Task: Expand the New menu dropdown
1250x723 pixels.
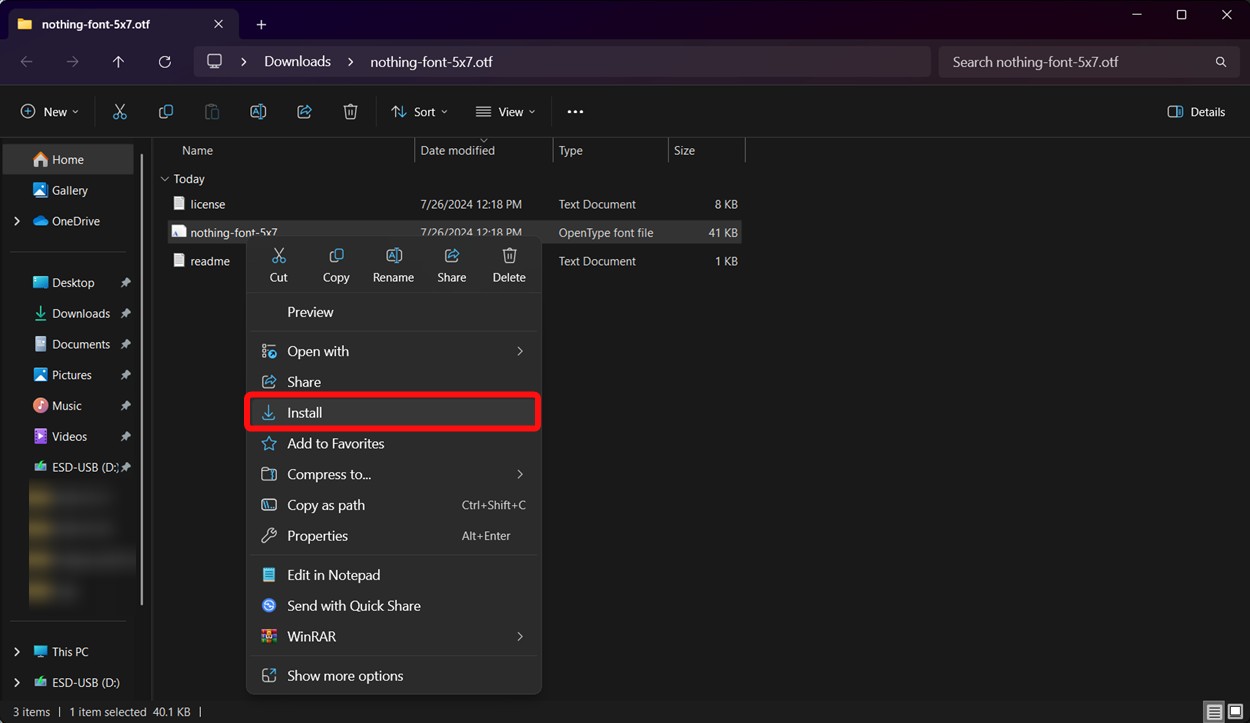Action: (48, 111)
